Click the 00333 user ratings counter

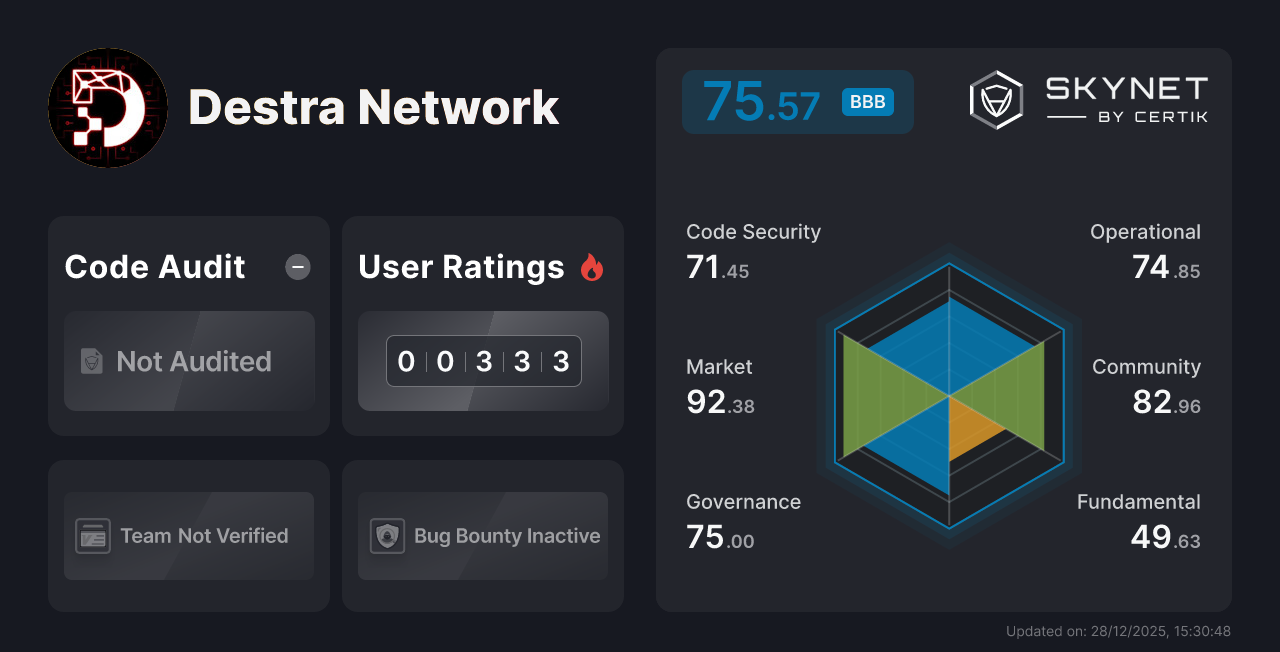pos(483,361)
